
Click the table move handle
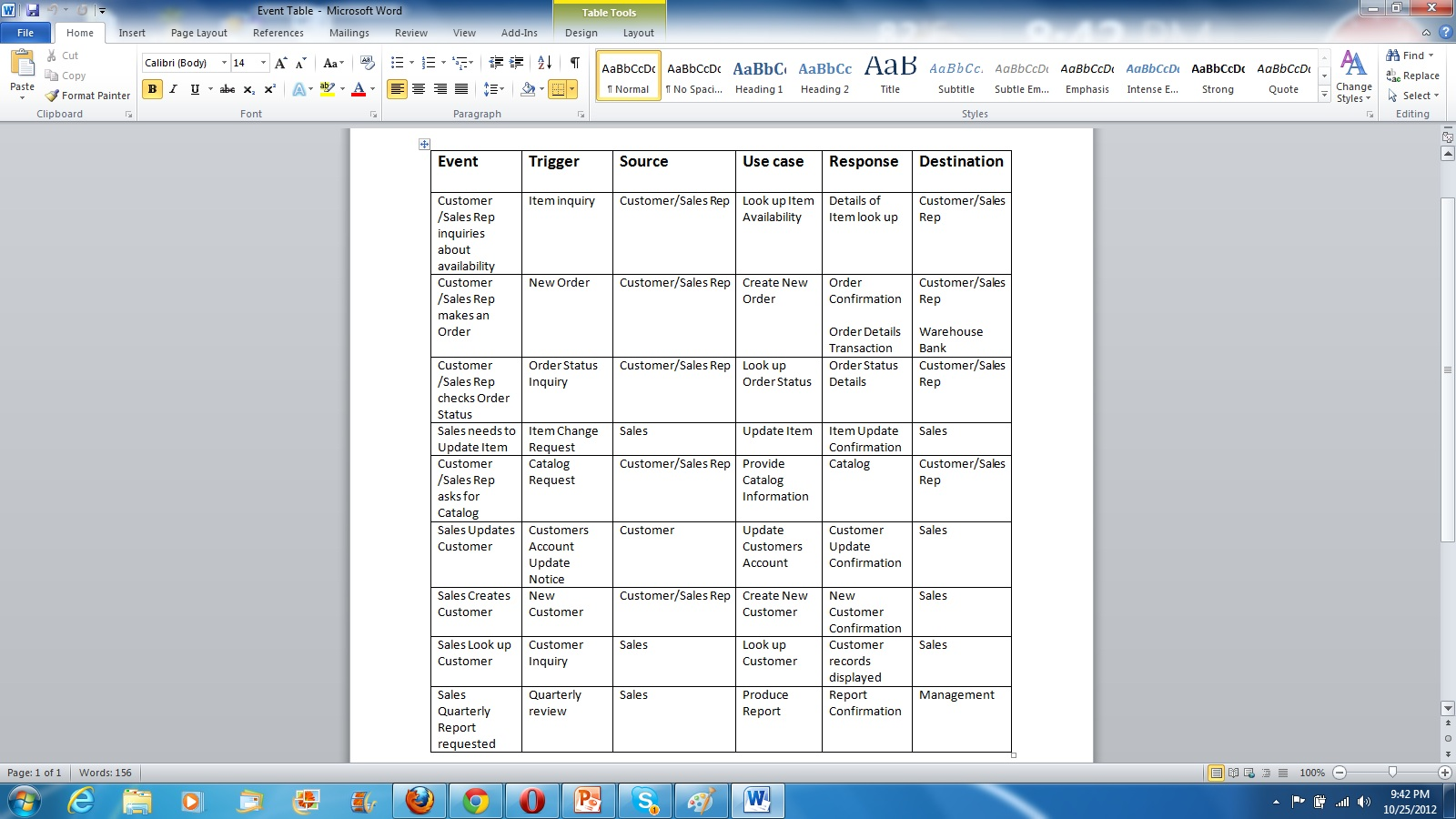tap(424, 144)
